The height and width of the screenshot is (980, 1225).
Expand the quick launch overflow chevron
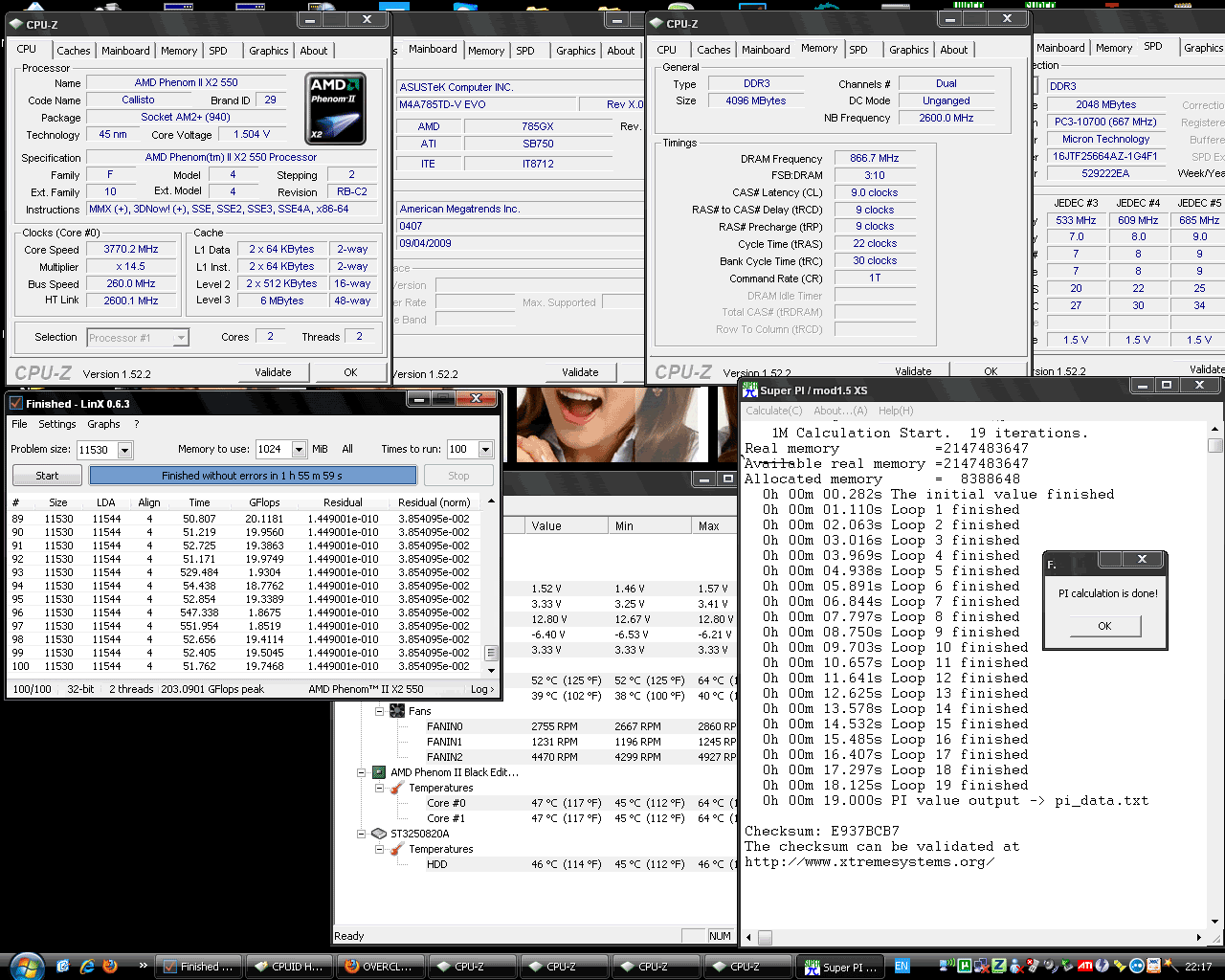coord(143,966)
